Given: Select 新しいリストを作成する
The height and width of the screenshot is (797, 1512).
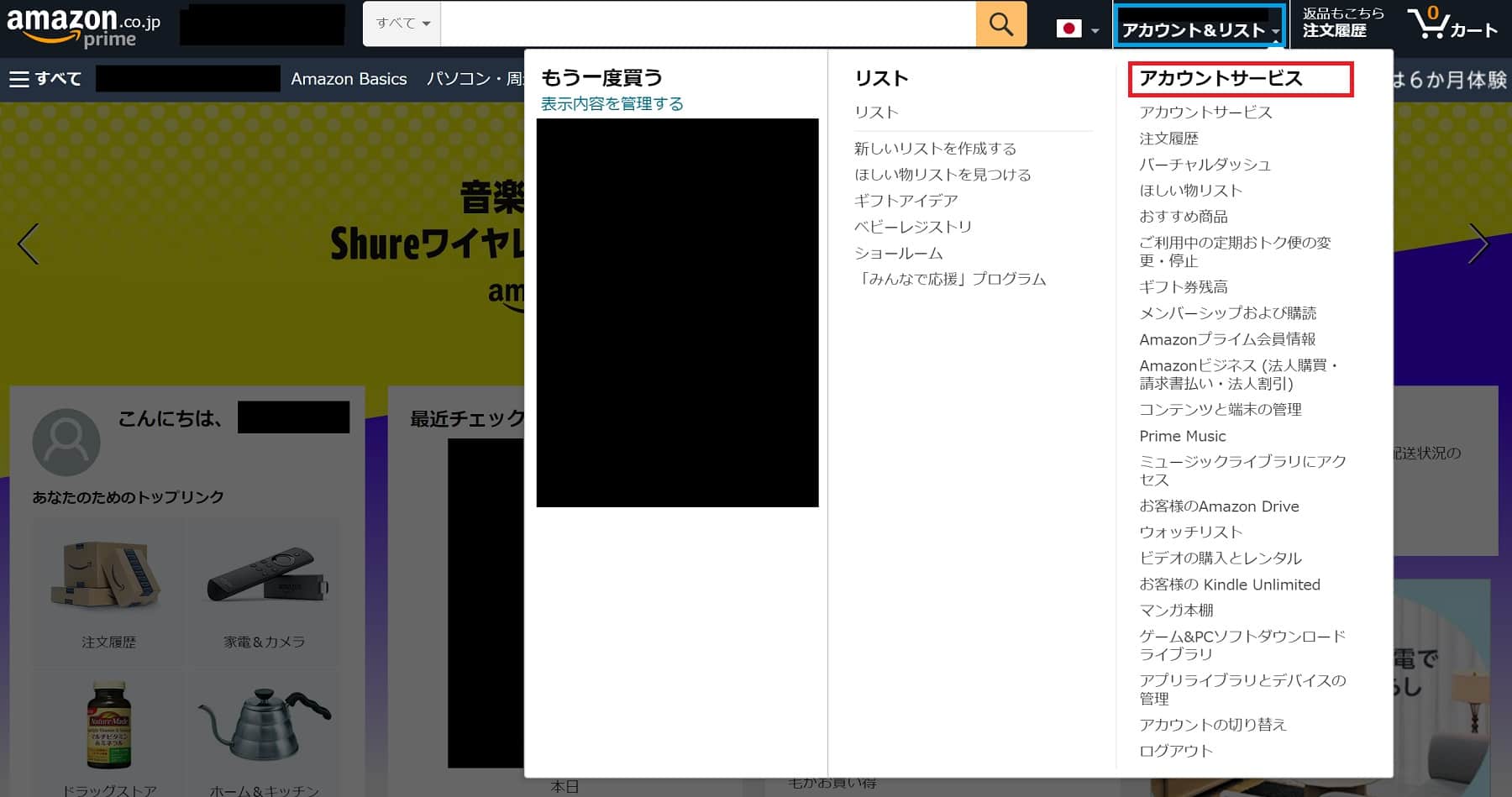Looking at the screenshot, I should 935,149.
